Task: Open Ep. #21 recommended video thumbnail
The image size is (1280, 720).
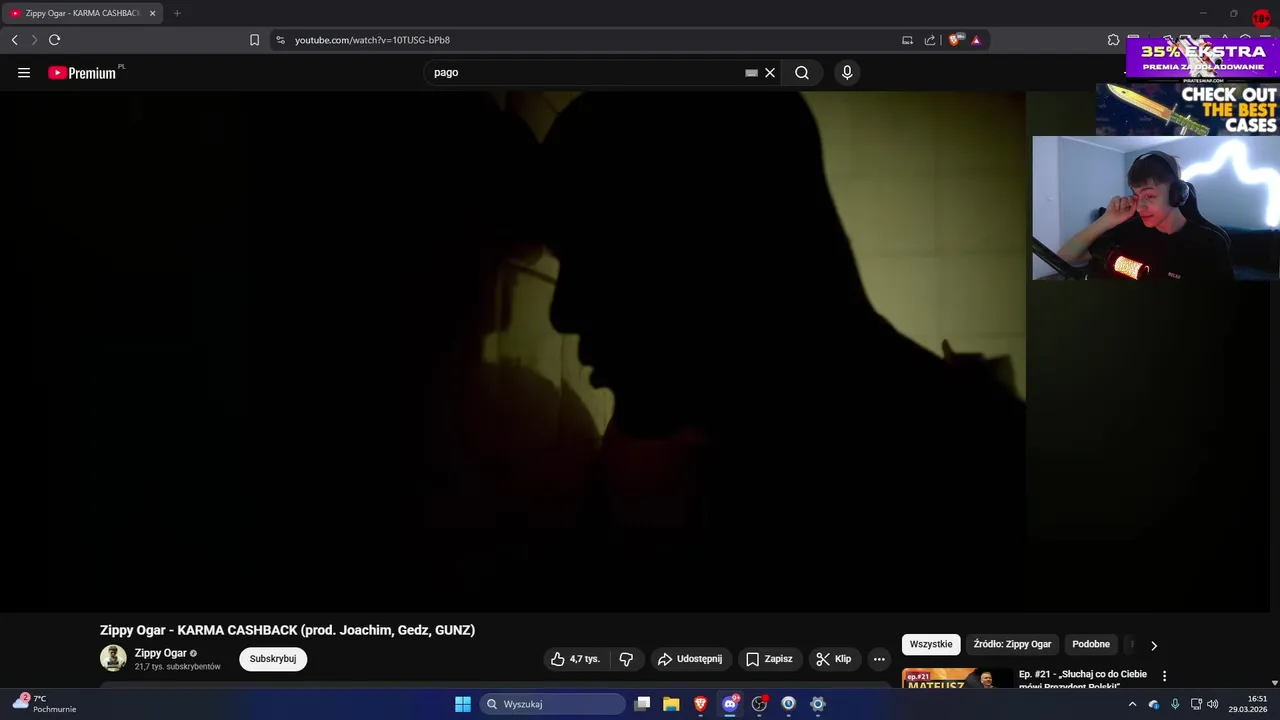Action: 957,679
